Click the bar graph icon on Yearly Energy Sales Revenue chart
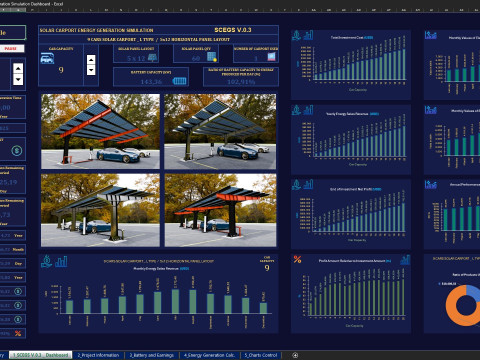 pyautogui.click(x=308, y=110)
